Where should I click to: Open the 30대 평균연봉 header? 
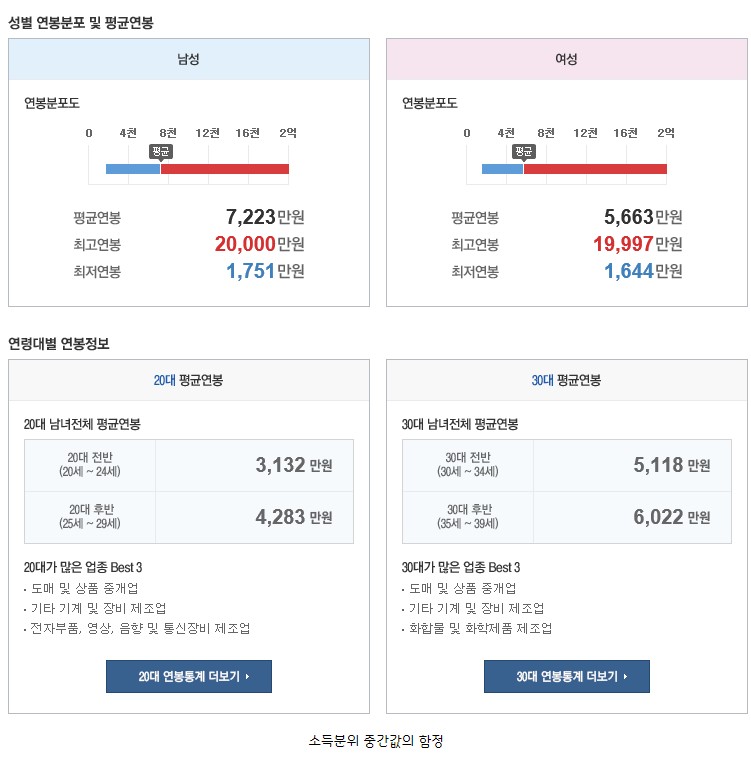[x=567, y=380]
